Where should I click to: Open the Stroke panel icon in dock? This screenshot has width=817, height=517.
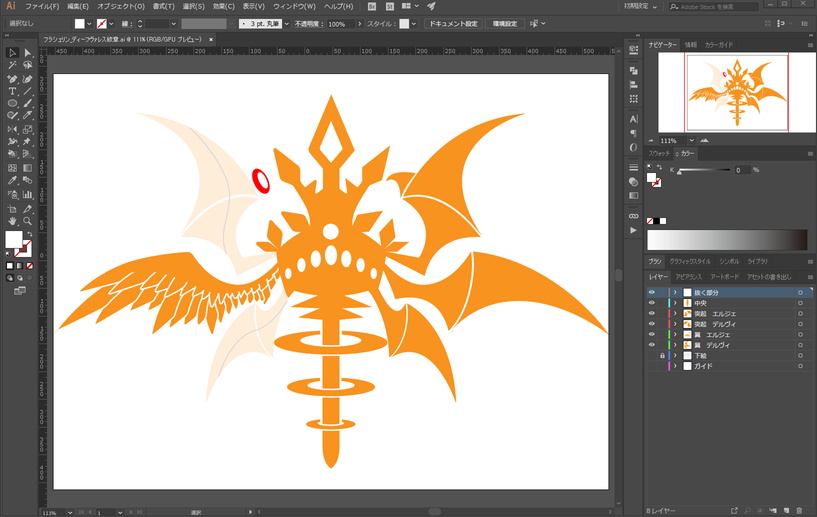634,167
